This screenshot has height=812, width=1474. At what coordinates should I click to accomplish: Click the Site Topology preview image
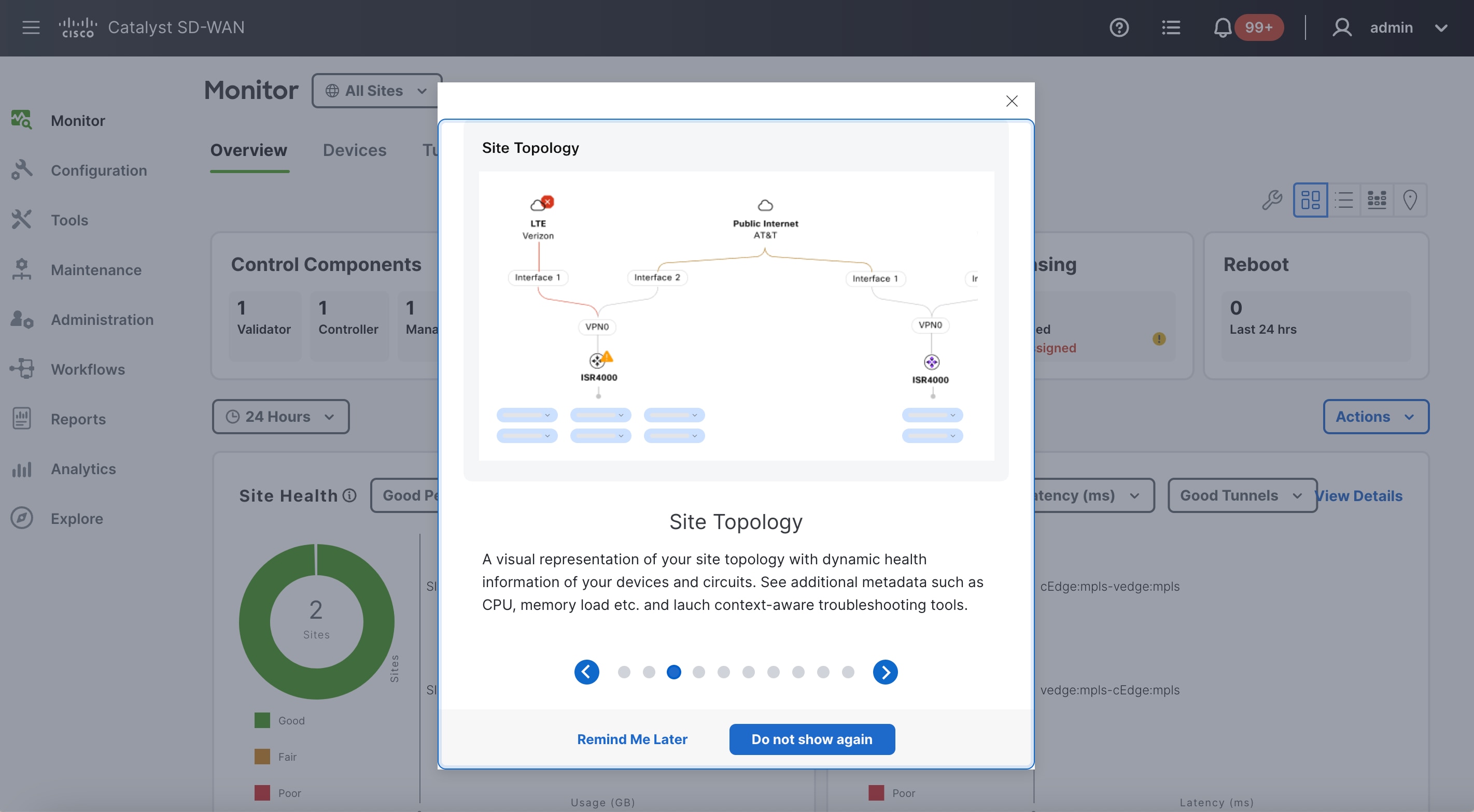point(736,316)
